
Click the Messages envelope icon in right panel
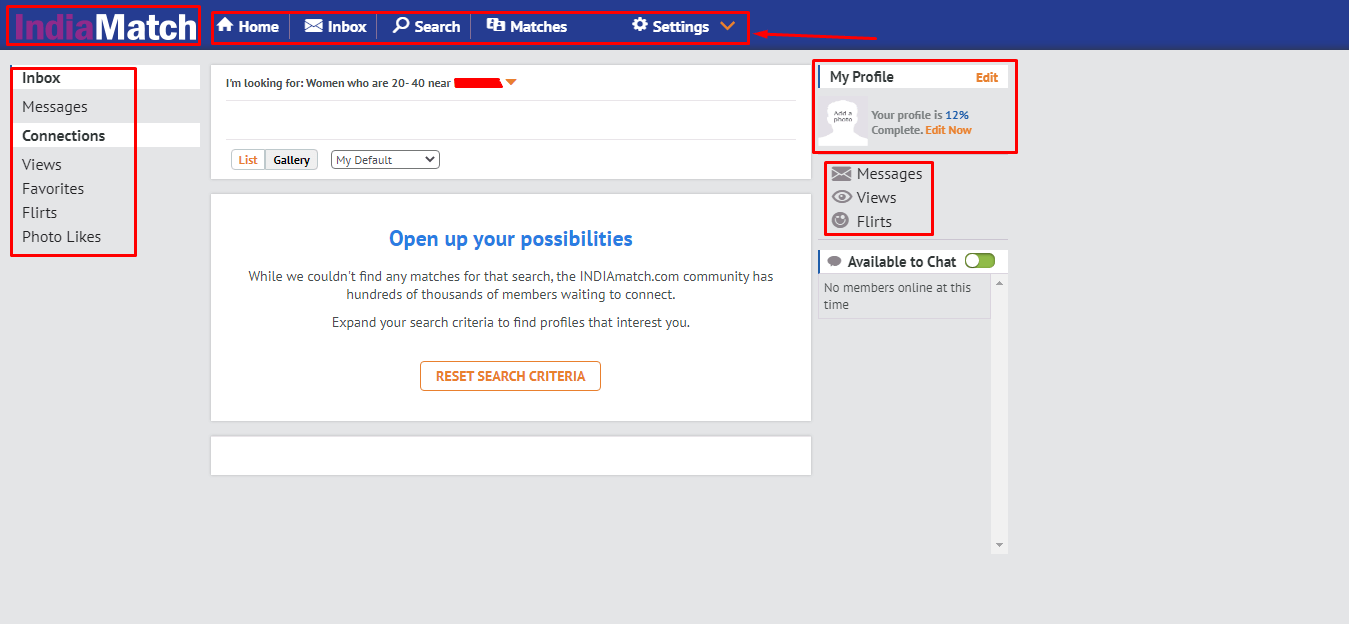[x=841, y=174]
